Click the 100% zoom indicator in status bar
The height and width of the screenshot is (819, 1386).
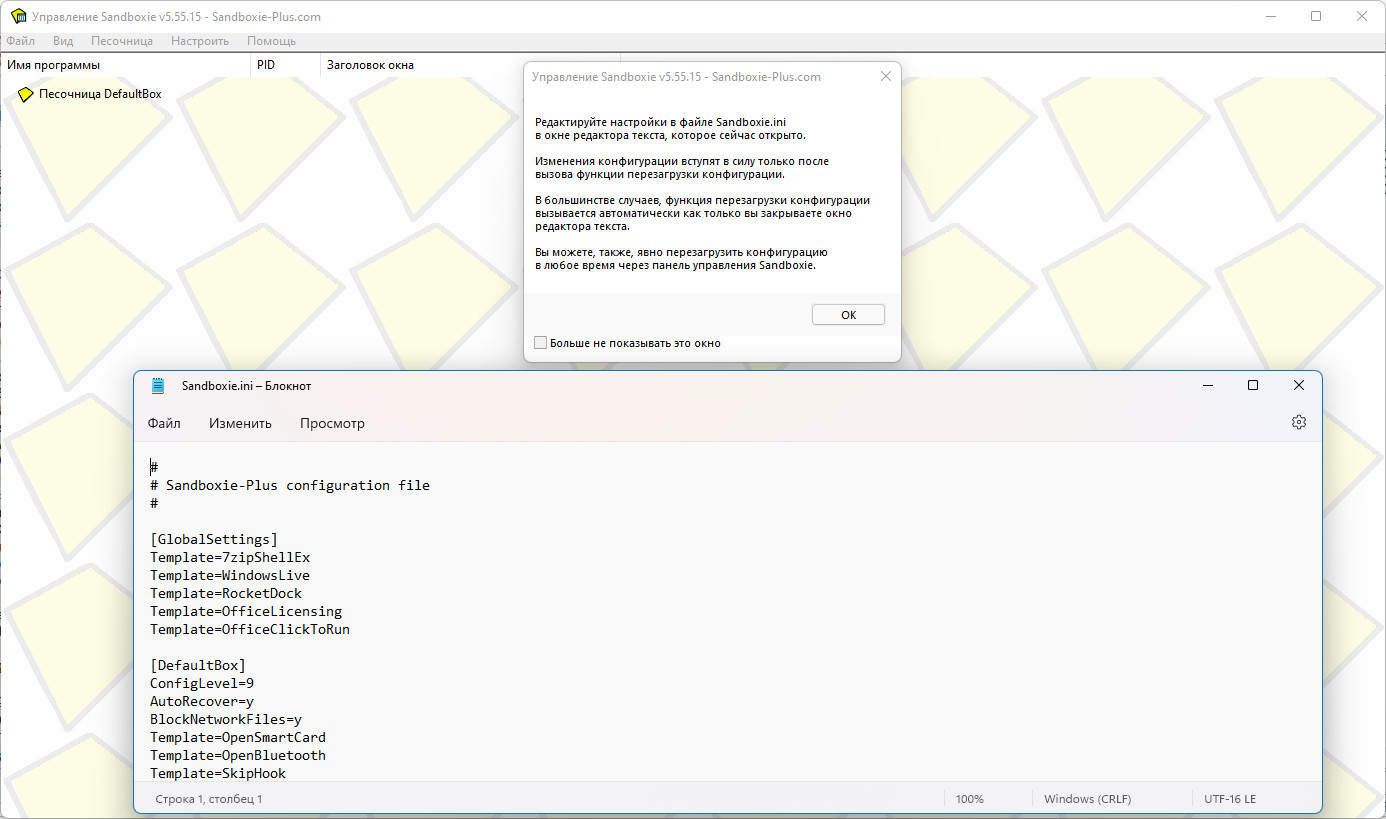[x=969, y=798]
